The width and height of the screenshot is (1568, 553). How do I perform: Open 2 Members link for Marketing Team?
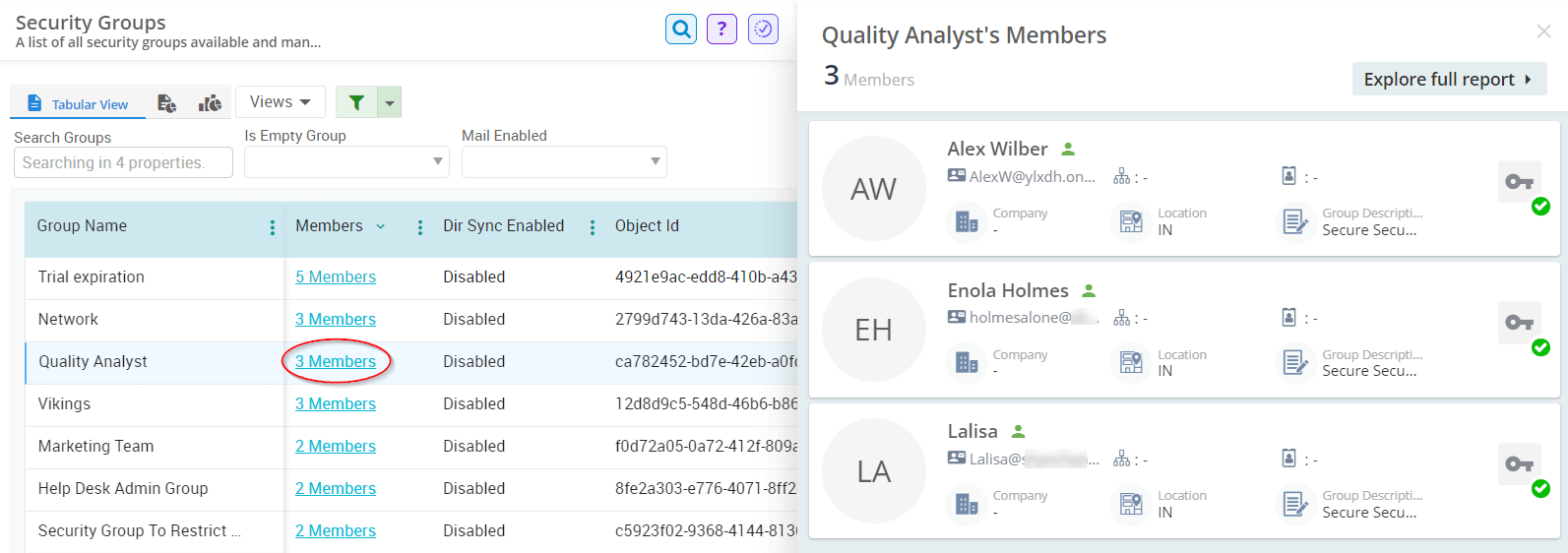pos(336,446)
